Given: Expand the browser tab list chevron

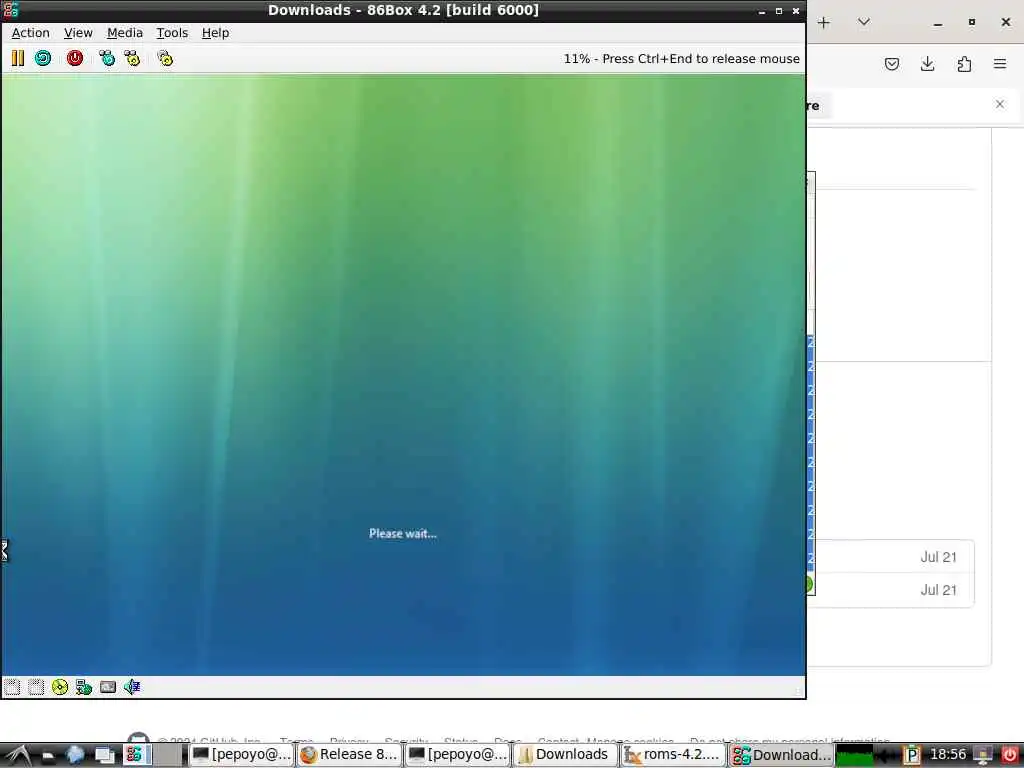Looking at the screenshot, I should pos(863,22).
